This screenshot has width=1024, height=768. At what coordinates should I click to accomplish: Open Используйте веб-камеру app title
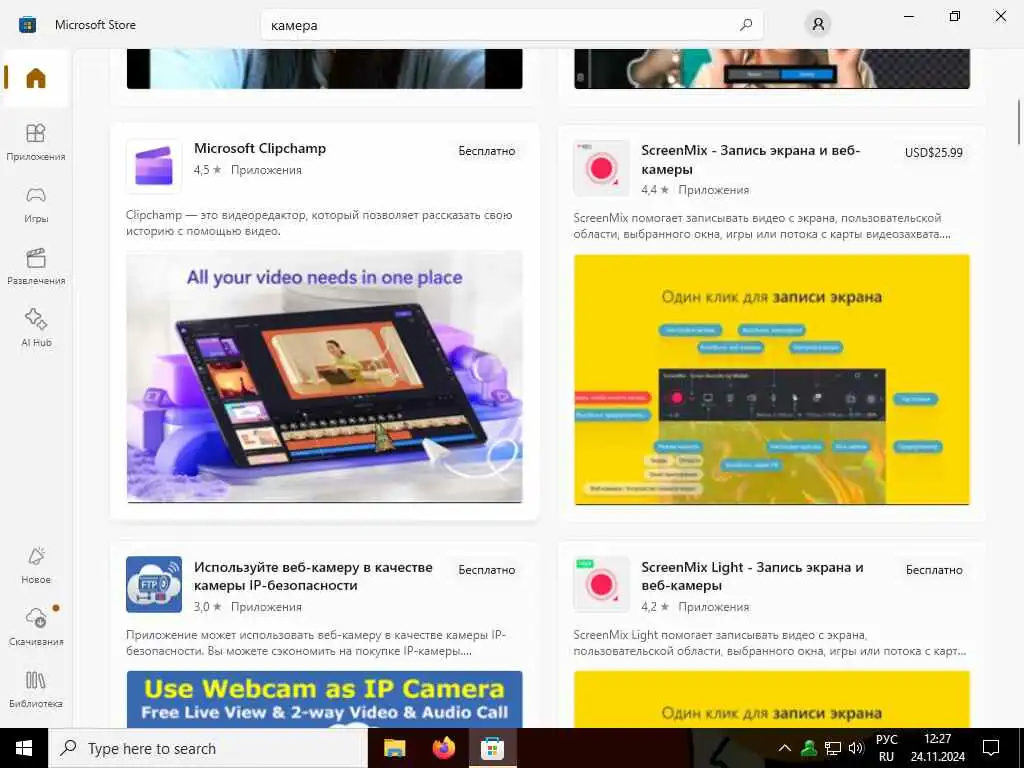tap(313, 576)
